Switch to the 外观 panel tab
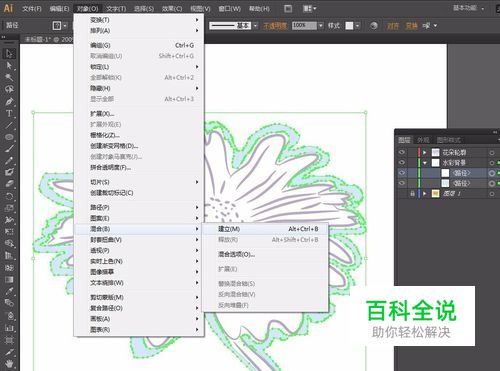 423,140
